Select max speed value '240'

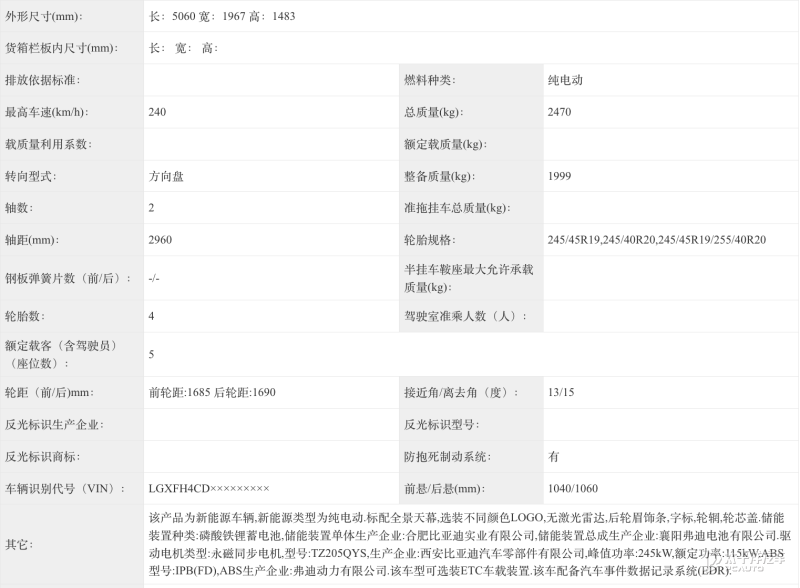(157, 112)
